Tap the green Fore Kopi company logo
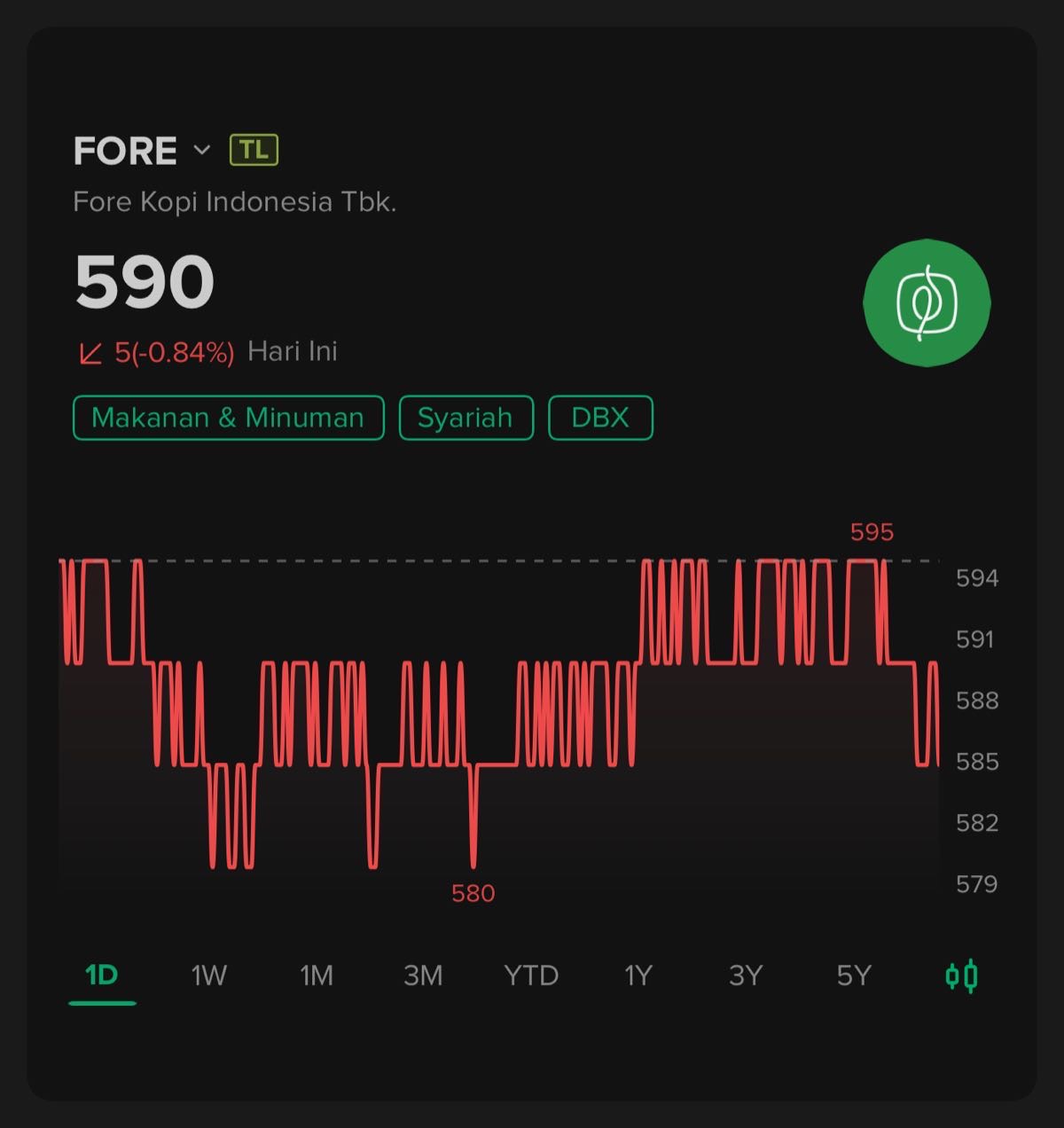Viewport: 1064px width, 1128px height. pyautogui.click(x=927, y=302)
